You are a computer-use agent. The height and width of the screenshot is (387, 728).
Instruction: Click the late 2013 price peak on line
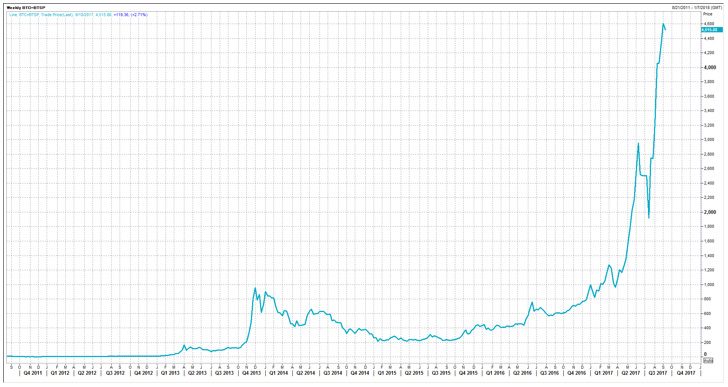255,288
